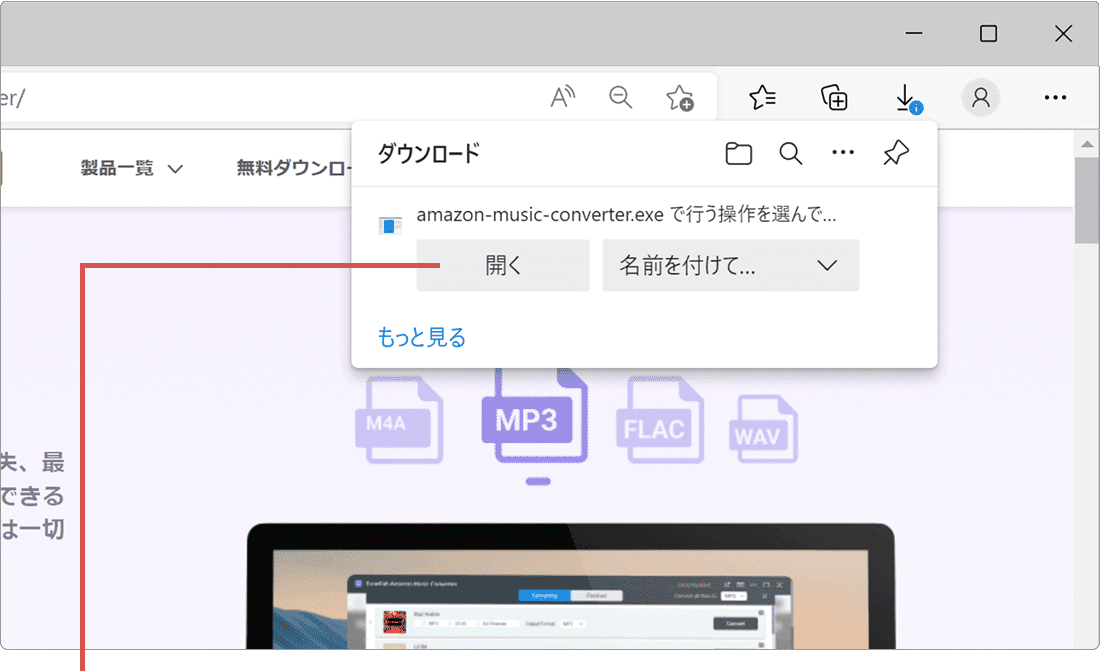Open download item options via its ellipsis
1100x671 pixels.
pos(843,153)
